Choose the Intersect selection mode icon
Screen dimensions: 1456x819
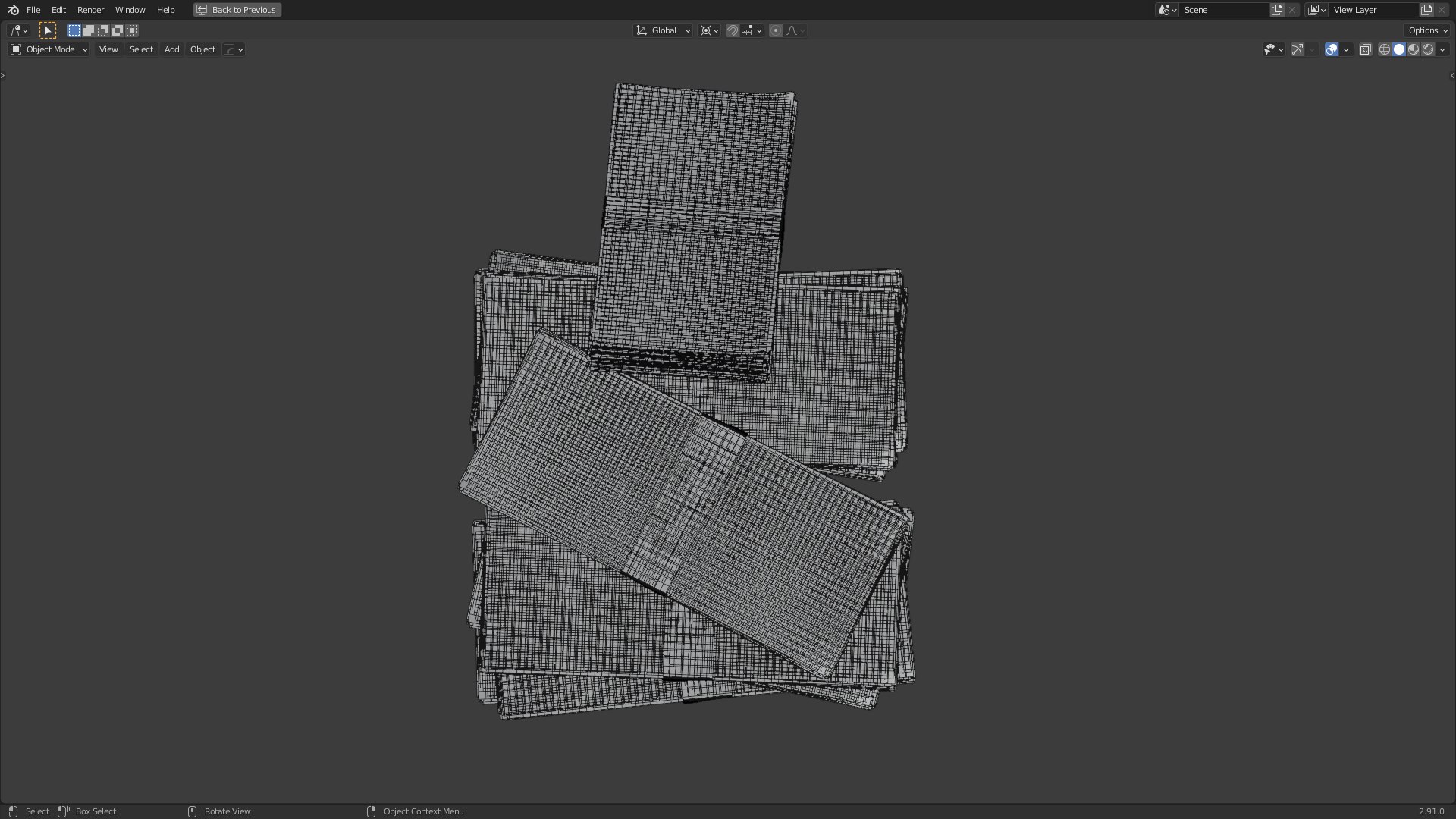pyautogui.click(x=132, y=30)
